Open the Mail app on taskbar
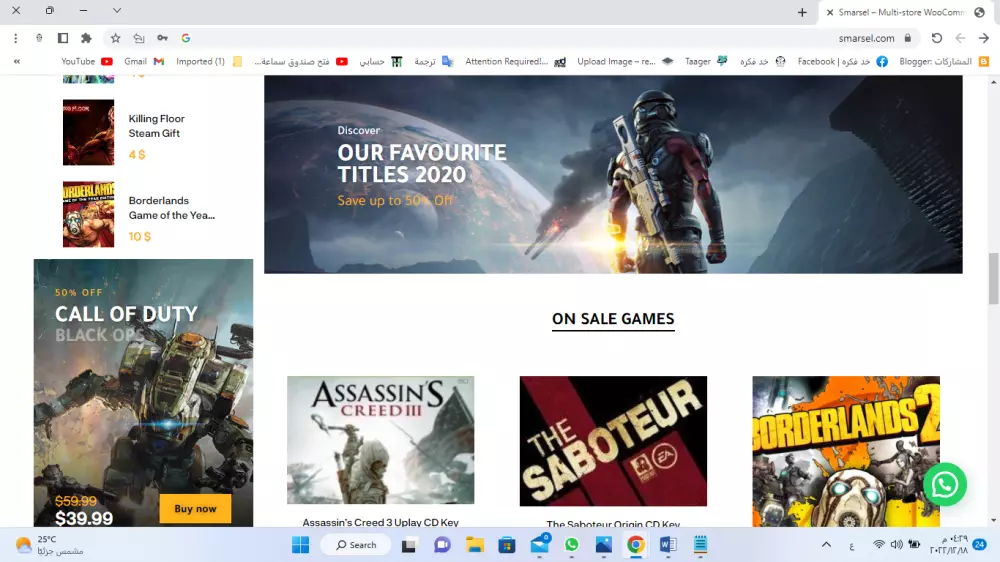1000x562 pixels. (x=540, y=544)
